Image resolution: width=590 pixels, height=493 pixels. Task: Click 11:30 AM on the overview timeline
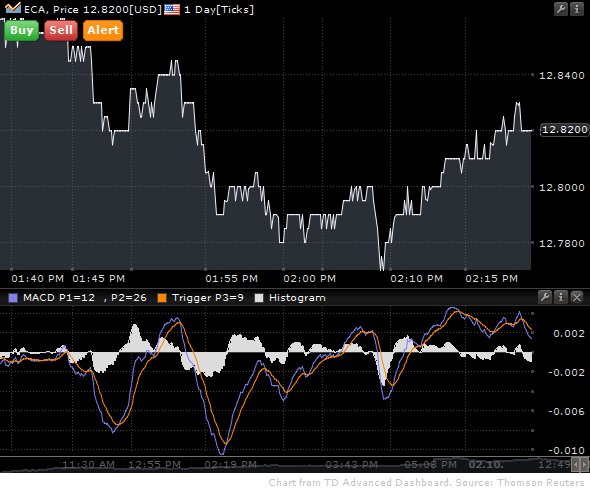point(88,465)
